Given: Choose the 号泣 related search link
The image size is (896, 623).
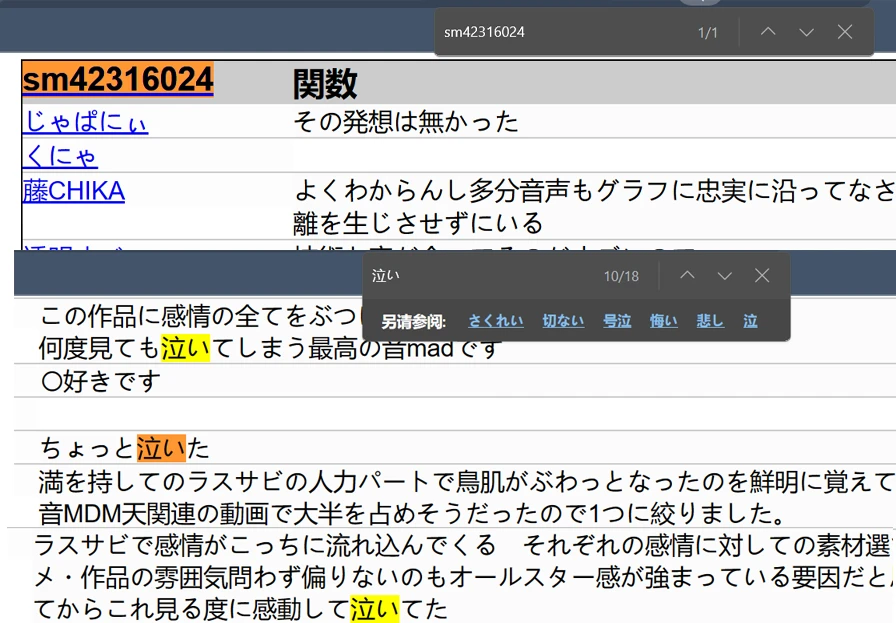Looking at the screenshot, I should [x=617, y=321].
